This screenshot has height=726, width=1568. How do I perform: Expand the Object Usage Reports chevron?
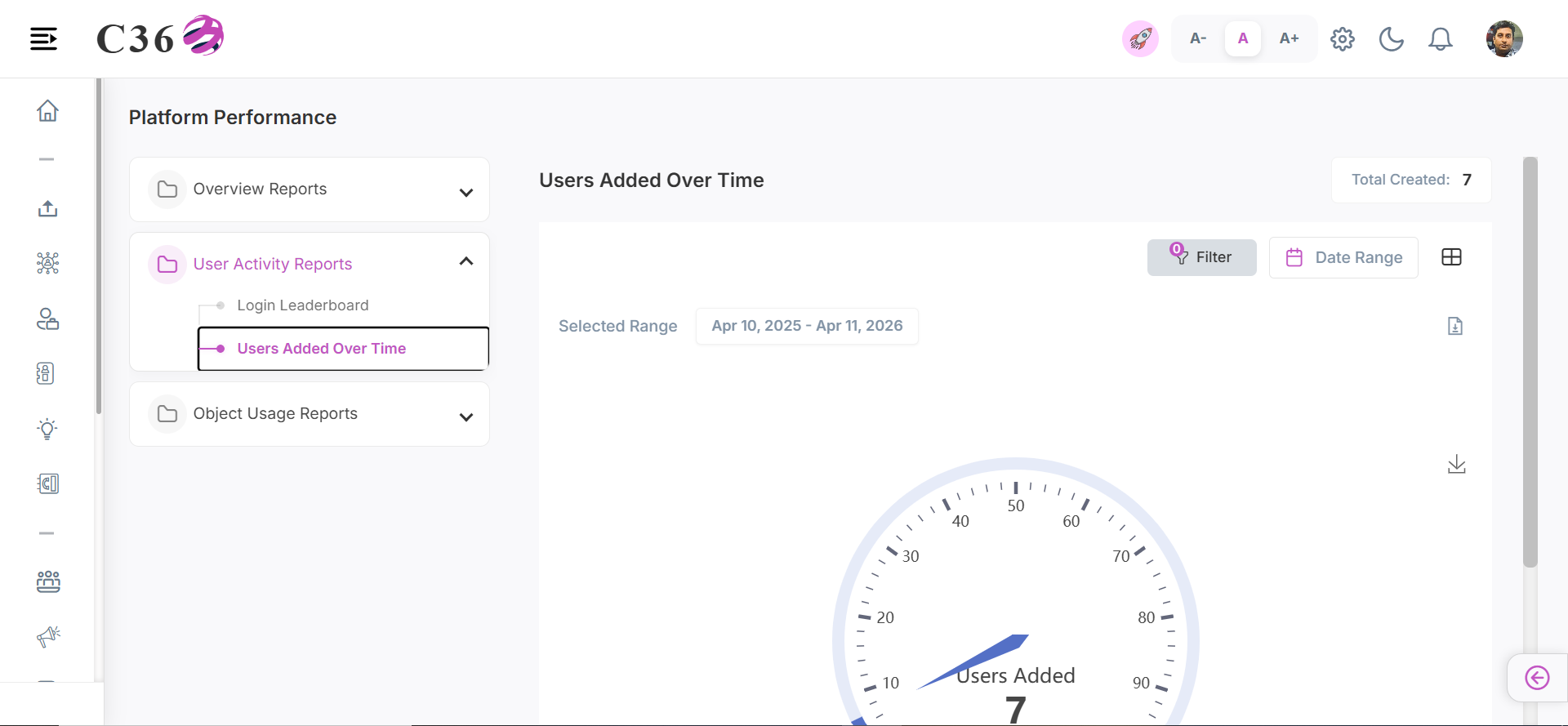pos(466,417)
